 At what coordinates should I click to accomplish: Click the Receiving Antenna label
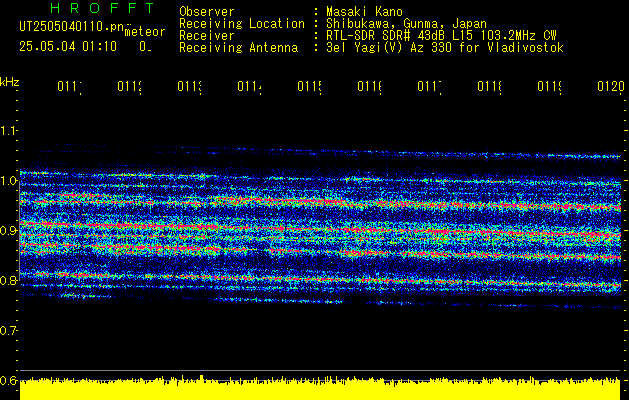(239, 48)
